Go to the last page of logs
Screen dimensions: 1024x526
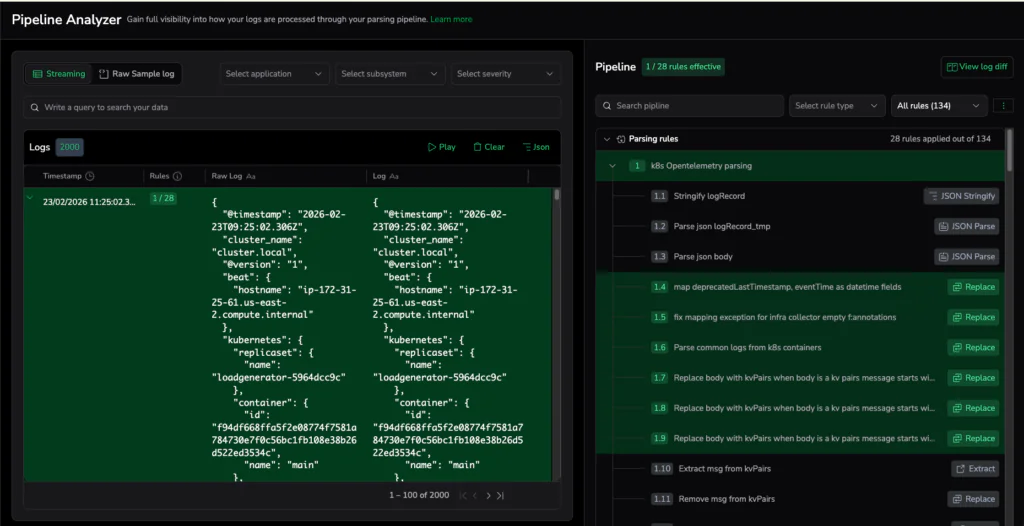click(500, 495)
